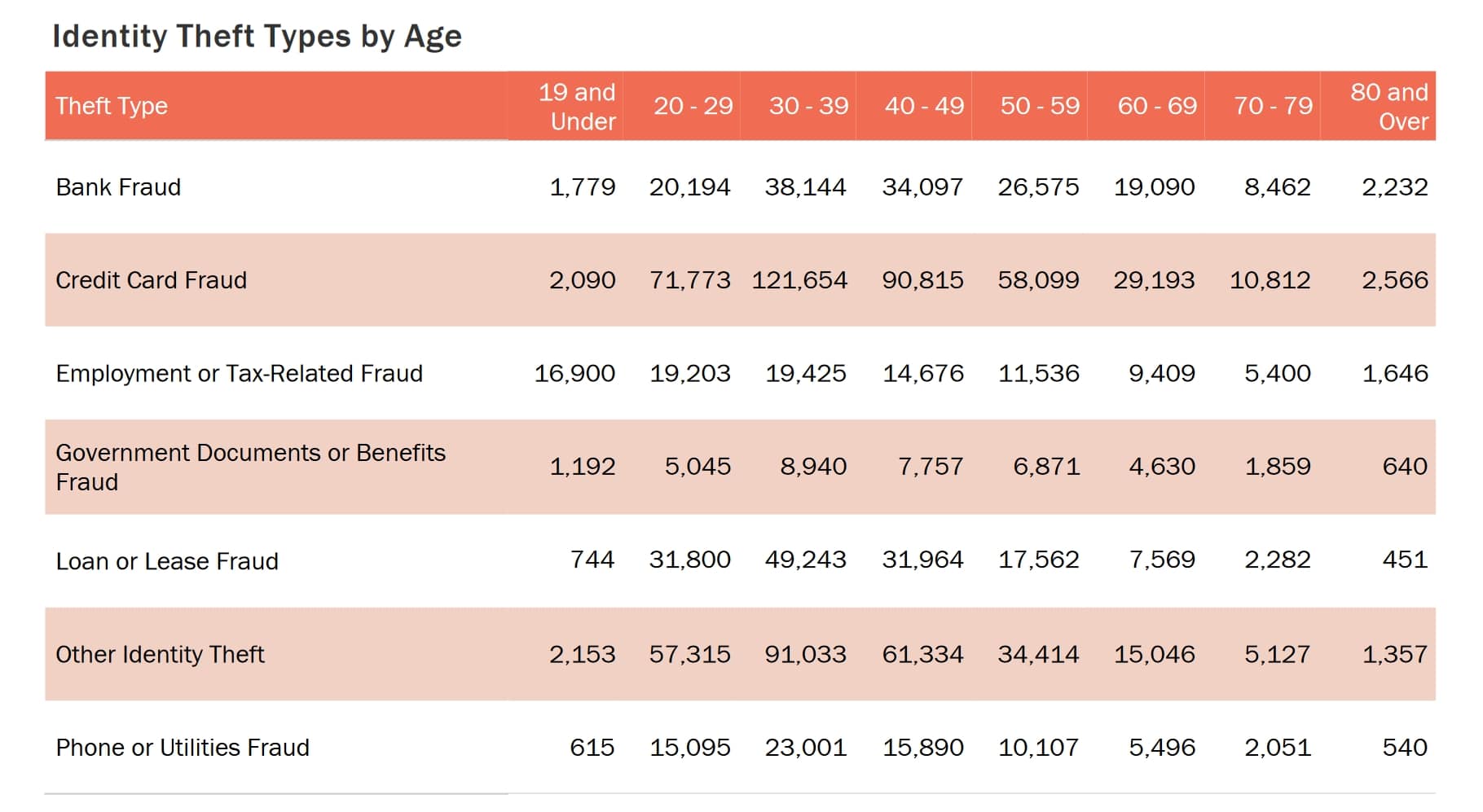This screenshot has height=812, width=1483.
Task: Click the 10,107 phone fraud value
Action: [1038, 747]
